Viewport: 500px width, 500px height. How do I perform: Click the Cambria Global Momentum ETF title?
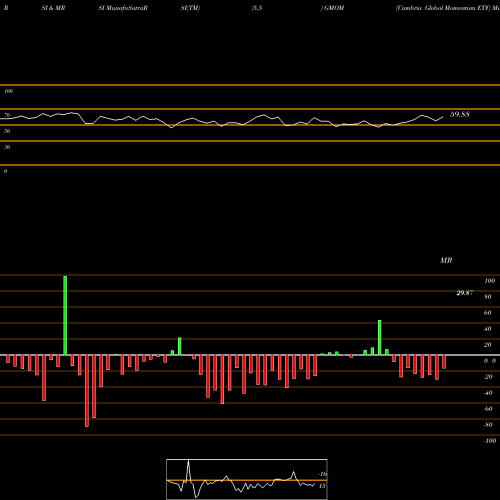444,8
